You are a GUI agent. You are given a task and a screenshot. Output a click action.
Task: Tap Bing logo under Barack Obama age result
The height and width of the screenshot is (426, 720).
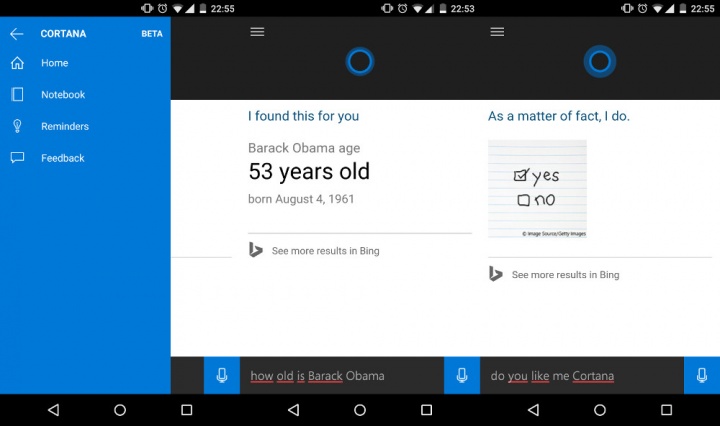[255, 250]
